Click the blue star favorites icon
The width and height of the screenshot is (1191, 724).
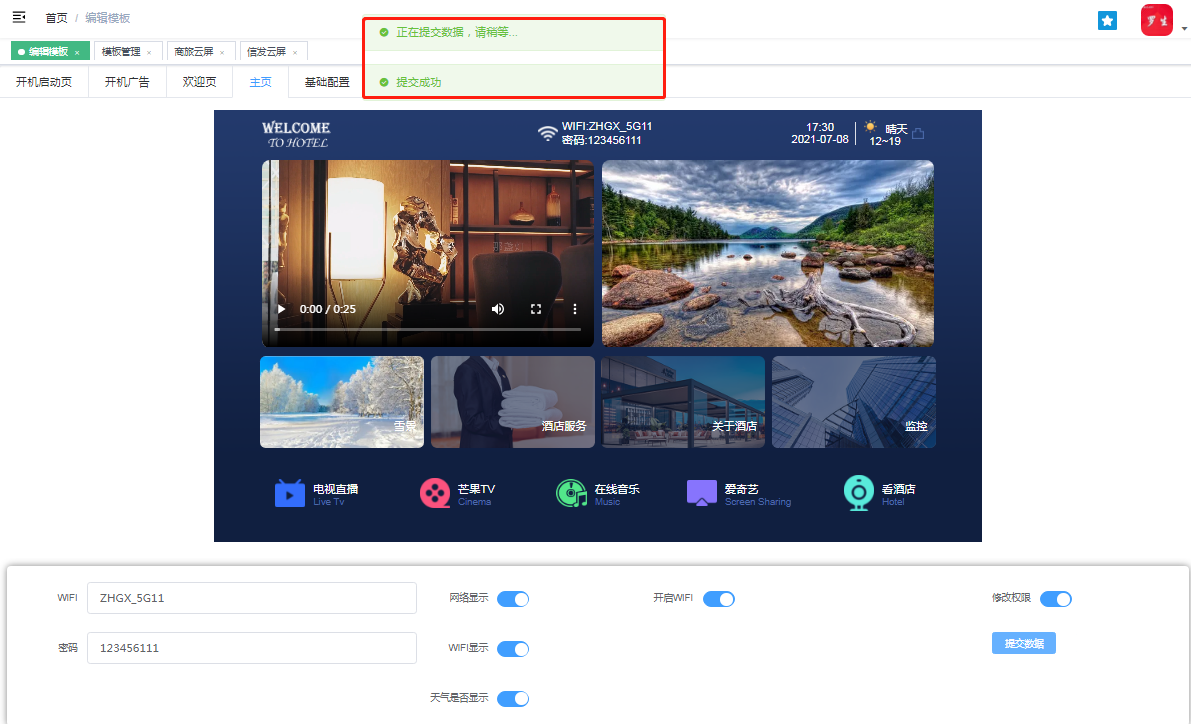click(1107, 20)
